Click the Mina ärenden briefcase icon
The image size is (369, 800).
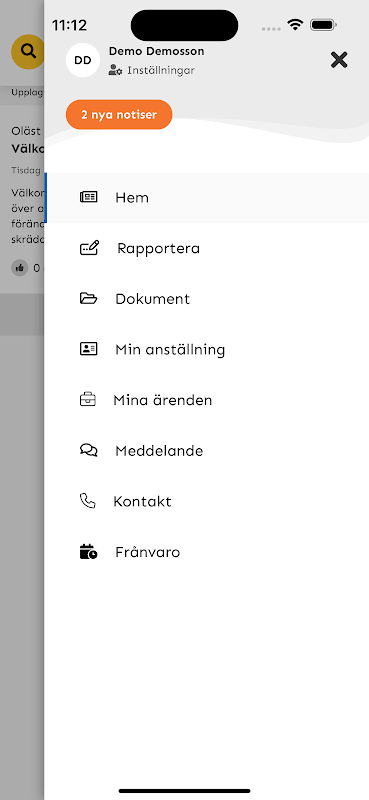[88, 399]
